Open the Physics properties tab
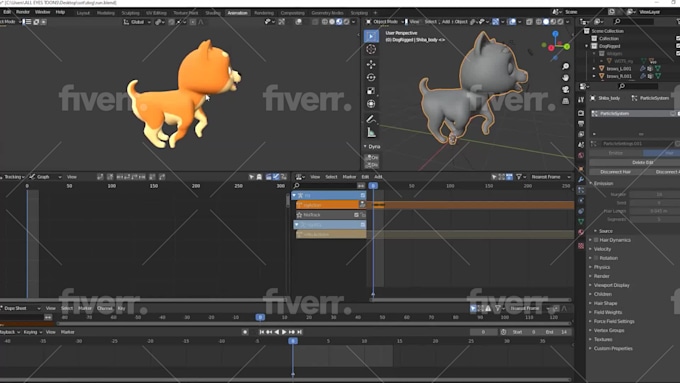Screen dimensions: 680x383 point(581,200)
